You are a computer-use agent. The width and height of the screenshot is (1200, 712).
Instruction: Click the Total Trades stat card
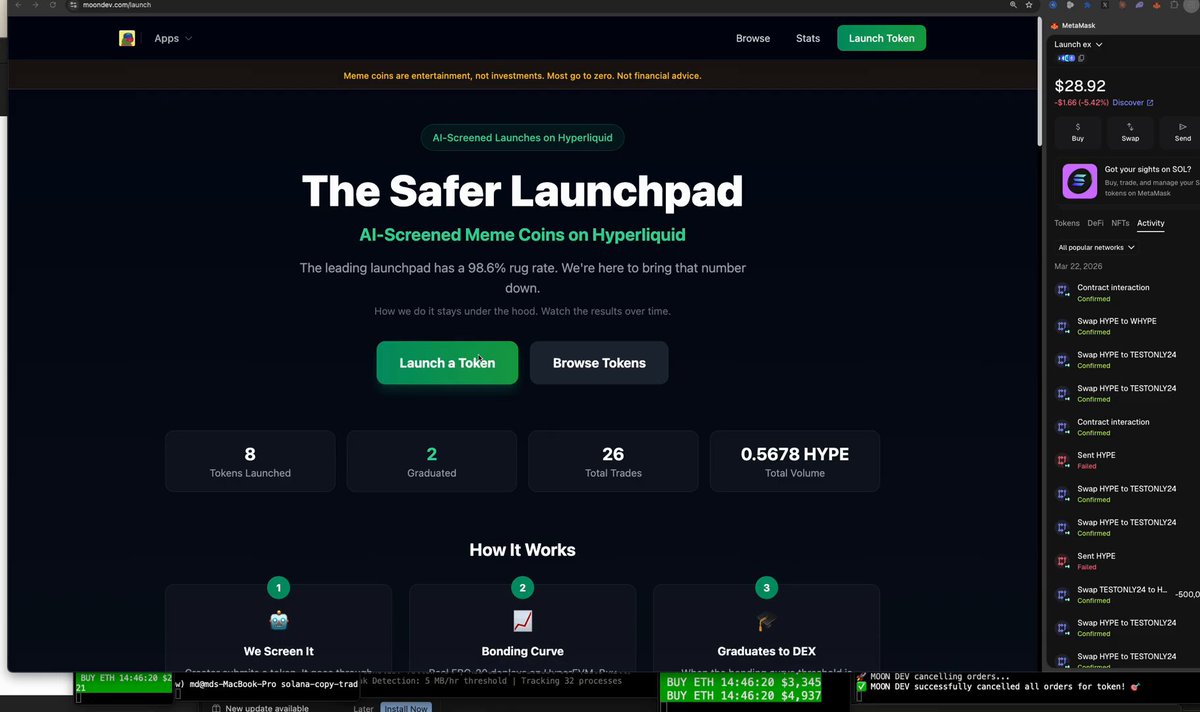point(613,461)
